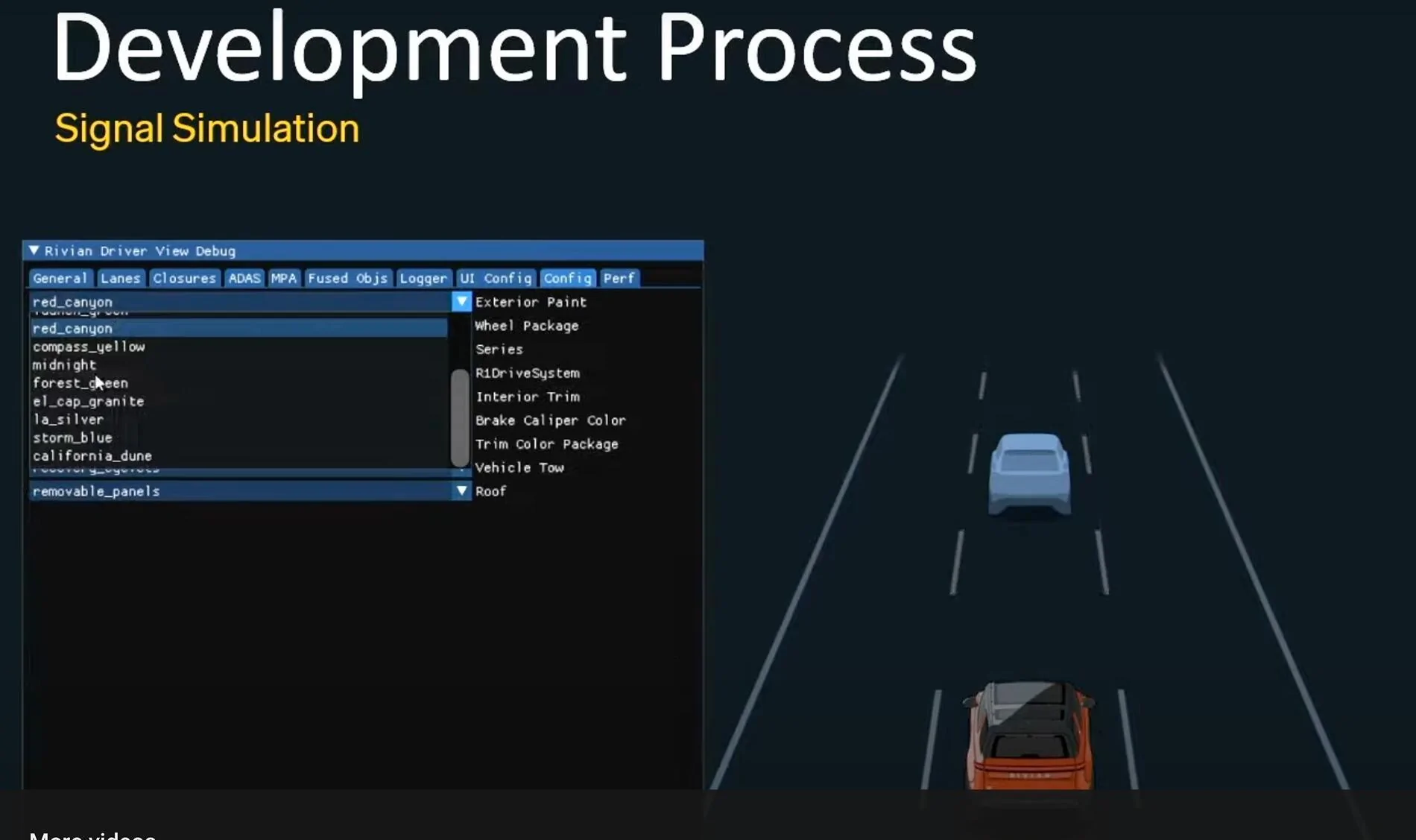Click the Series label

click(x=499, y=349)
